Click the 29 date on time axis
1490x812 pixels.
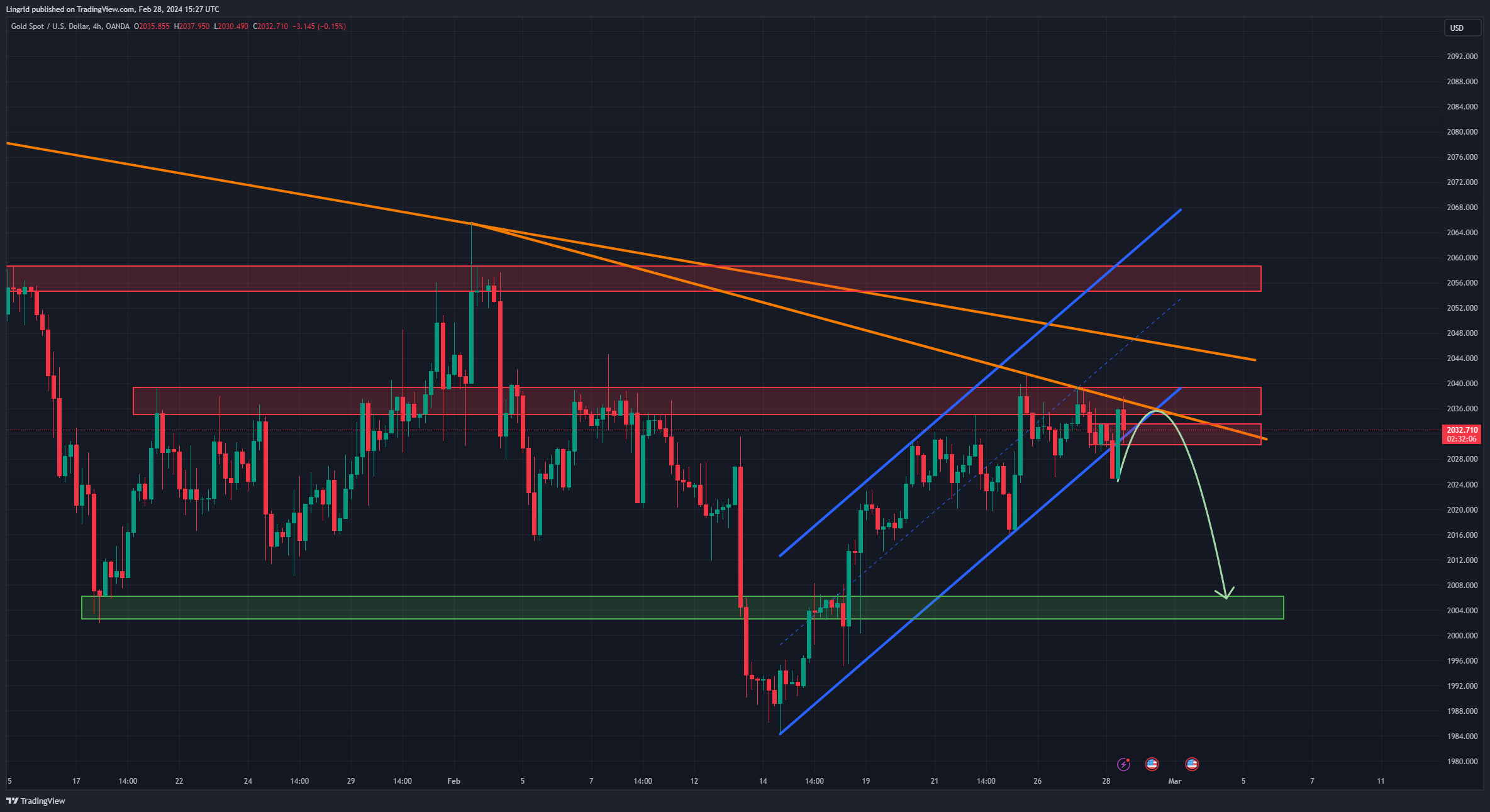pyautogui.click(x=351, y=781)
